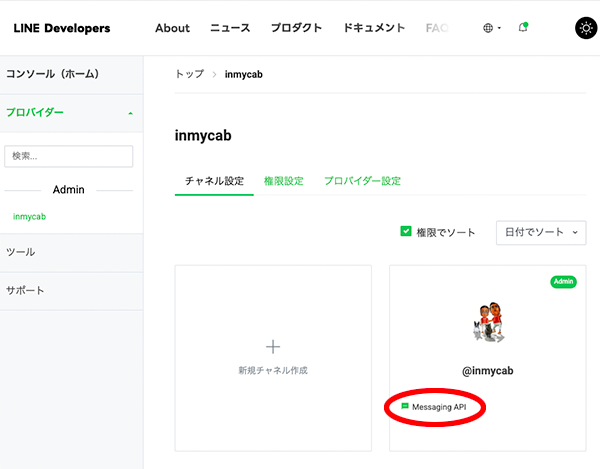Open the ニュース menu item
Viewport: 600px width, 469px height.
click(x=230, y=28)
